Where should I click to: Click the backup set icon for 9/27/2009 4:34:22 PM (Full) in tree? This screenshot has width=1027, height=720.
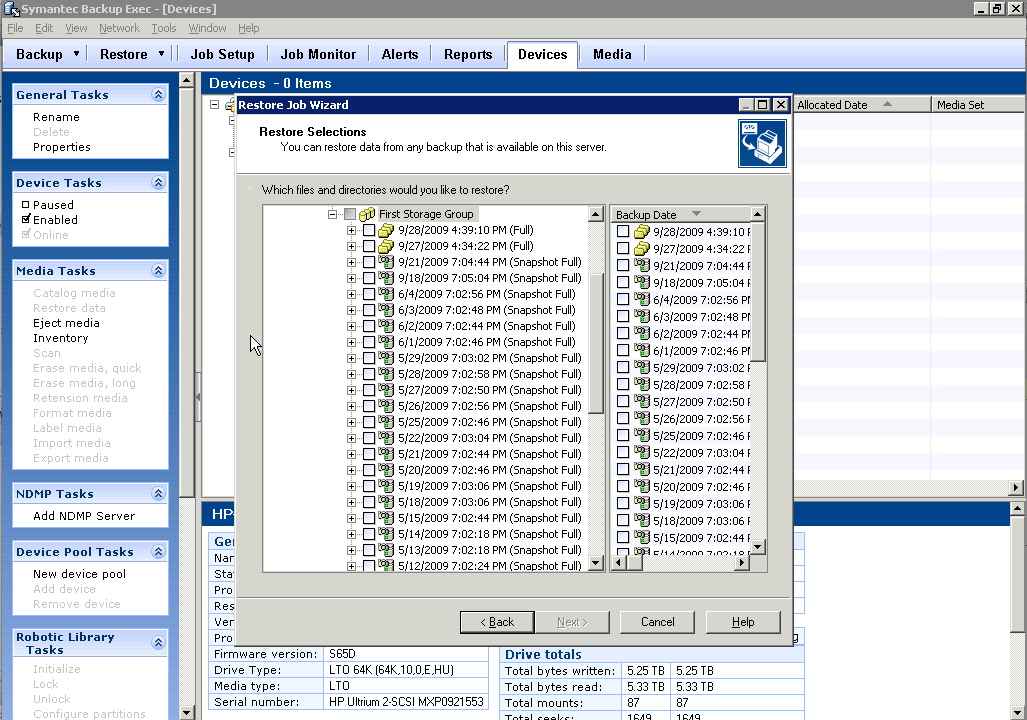pyautogui.click(x=386, y=246)
